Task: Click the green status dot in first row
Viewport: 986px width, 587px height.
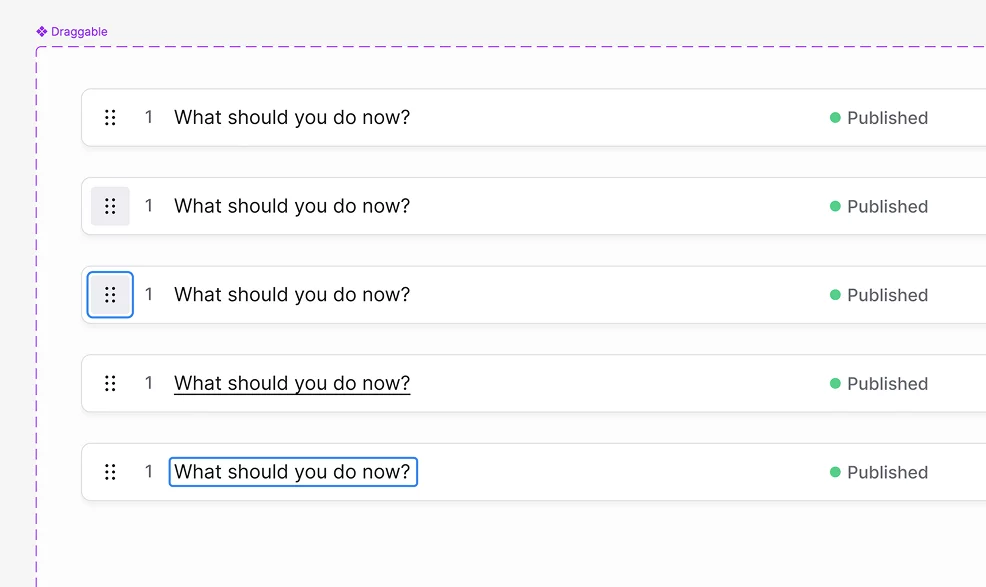Action: click(x=835, y=118)
